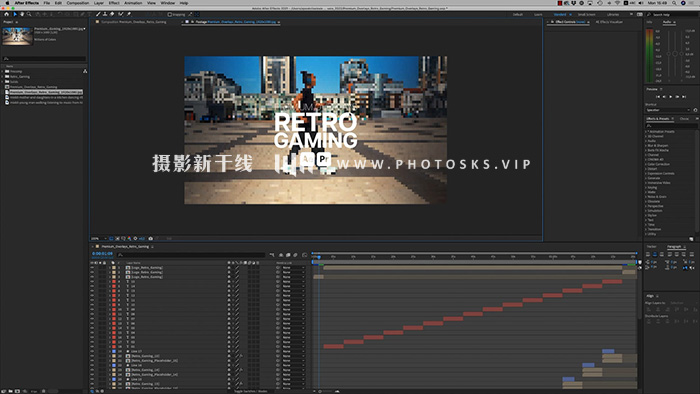Expand the Animation Presets category
This screenshot has height=394, width=700.
(646, 132)
